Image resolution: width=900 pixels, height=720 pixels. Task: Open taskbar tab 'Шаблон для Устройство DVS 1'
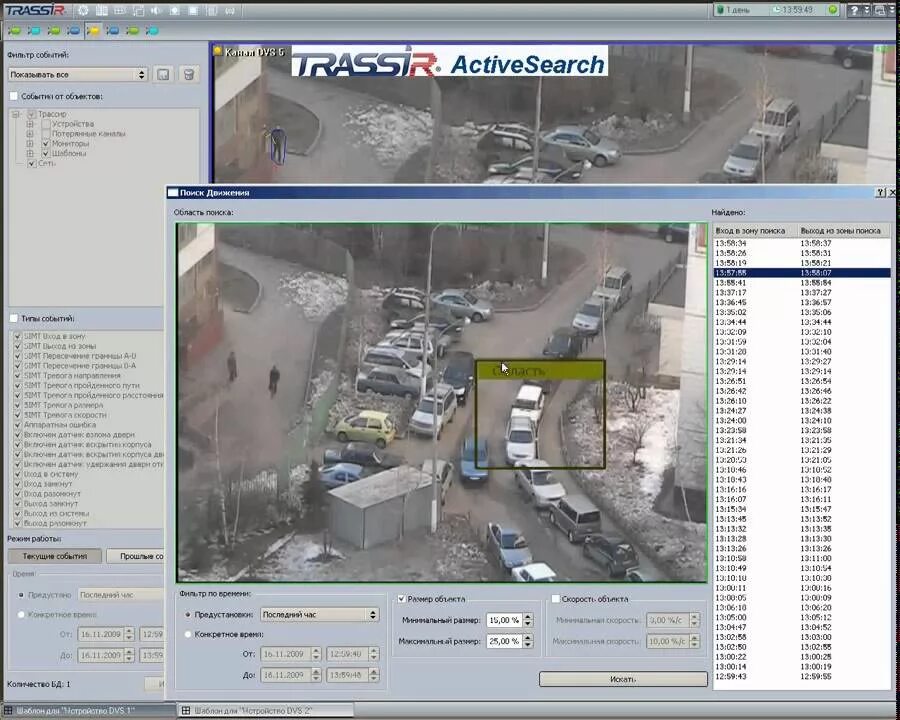(x=89, y=711)
